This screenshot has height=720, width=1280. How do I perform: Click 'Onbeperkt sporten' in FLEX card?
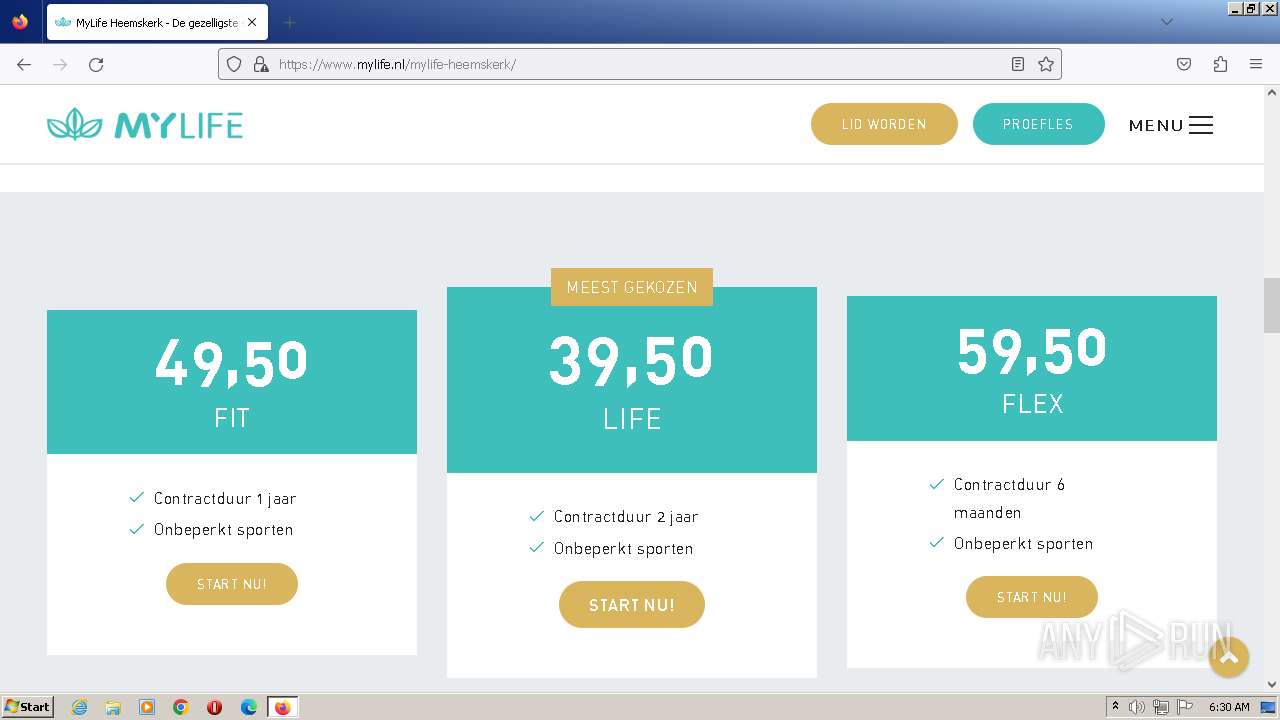1023,544
